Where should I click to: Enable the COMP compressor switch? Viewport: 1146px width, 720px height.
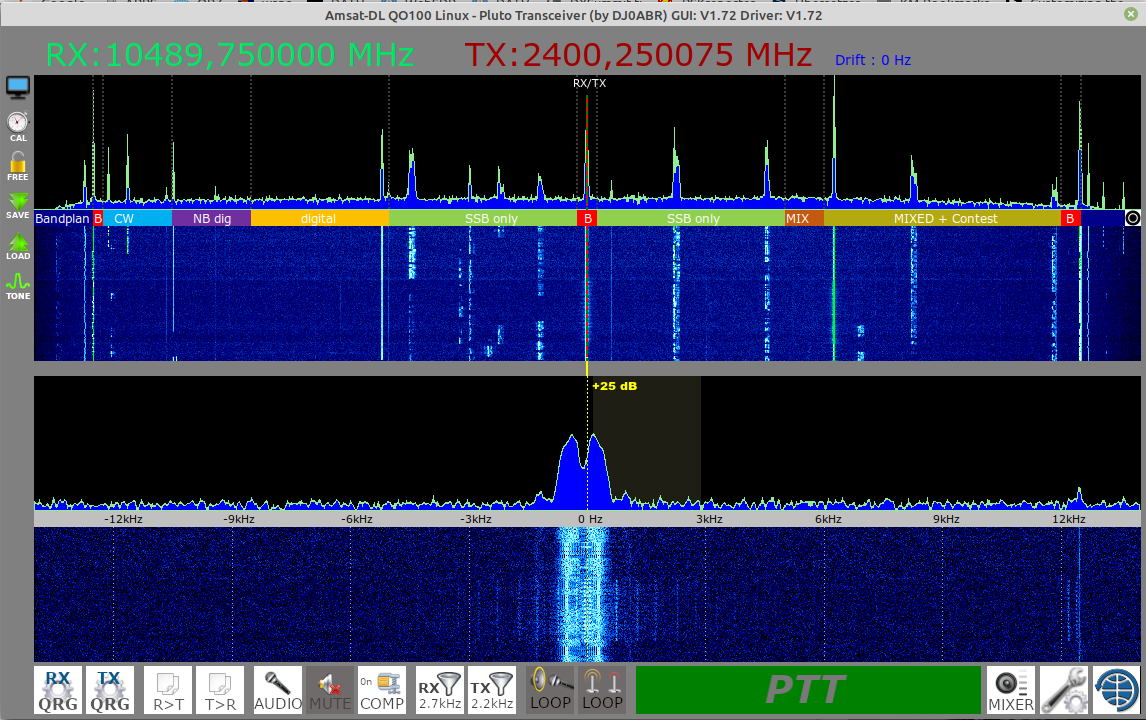point(382,690)
